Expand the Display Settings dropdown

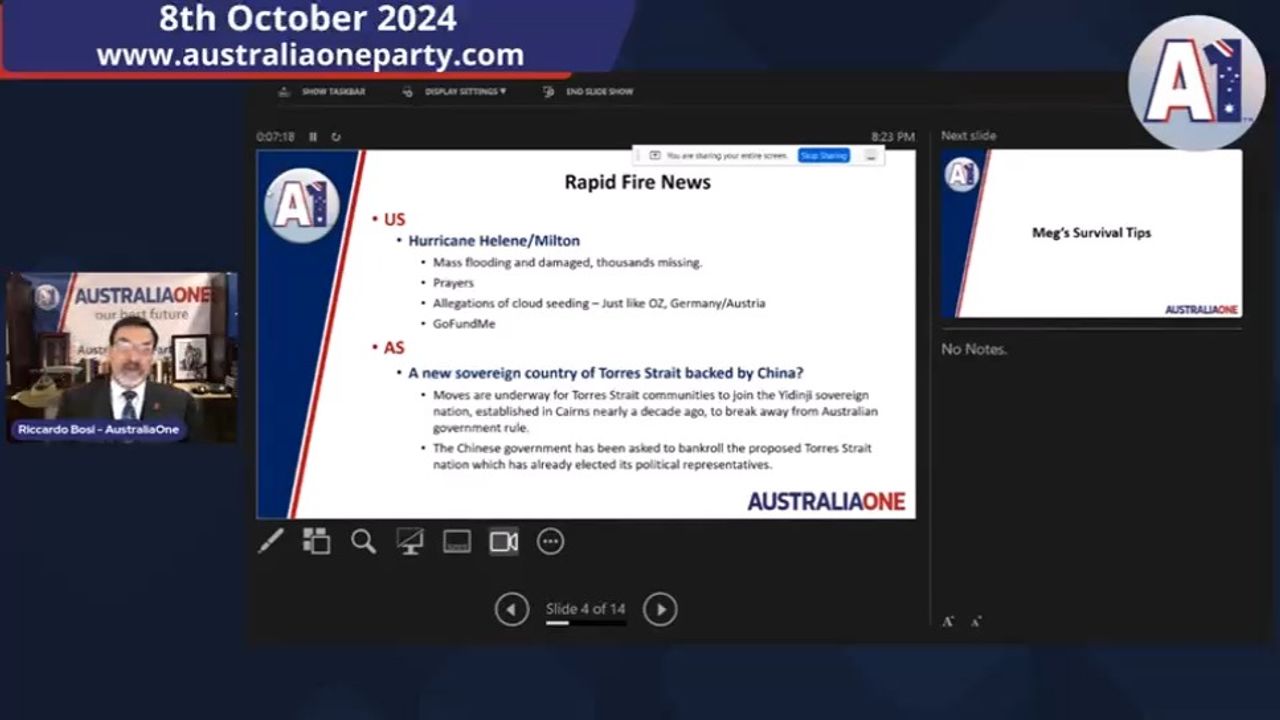click(465, 91)
